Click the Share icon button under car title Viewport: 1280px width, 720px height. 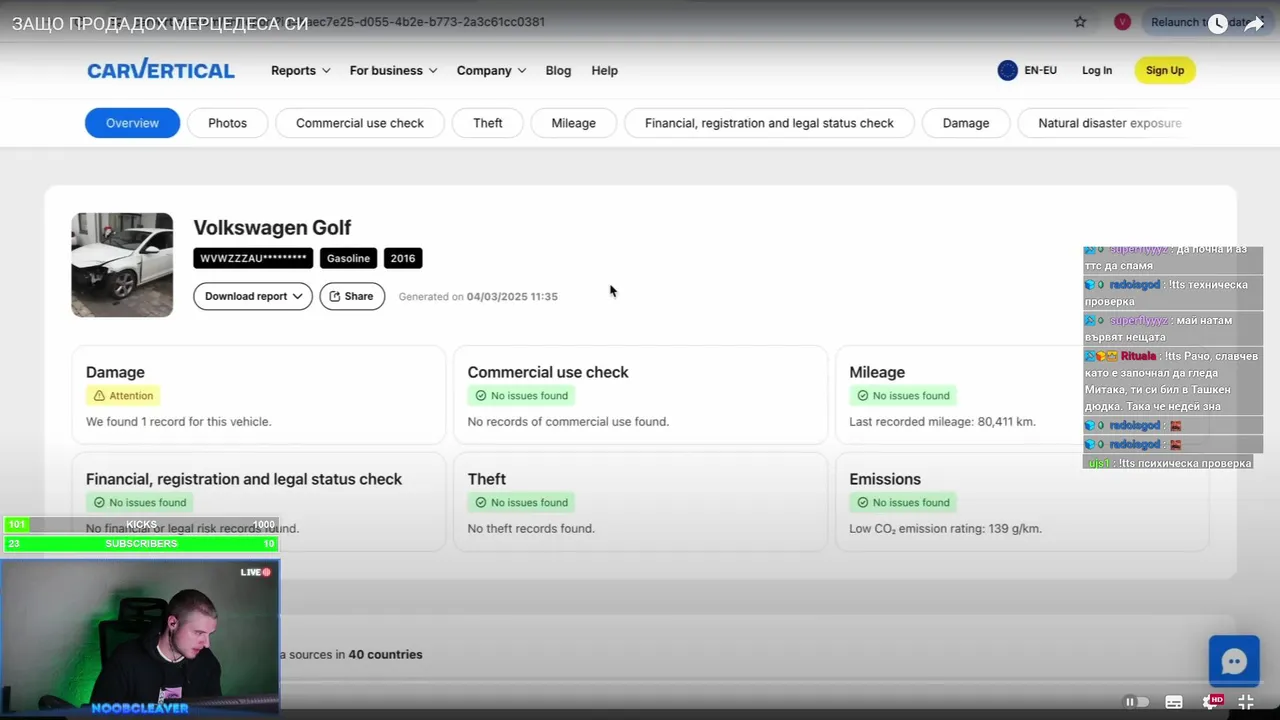coord(352,296)
